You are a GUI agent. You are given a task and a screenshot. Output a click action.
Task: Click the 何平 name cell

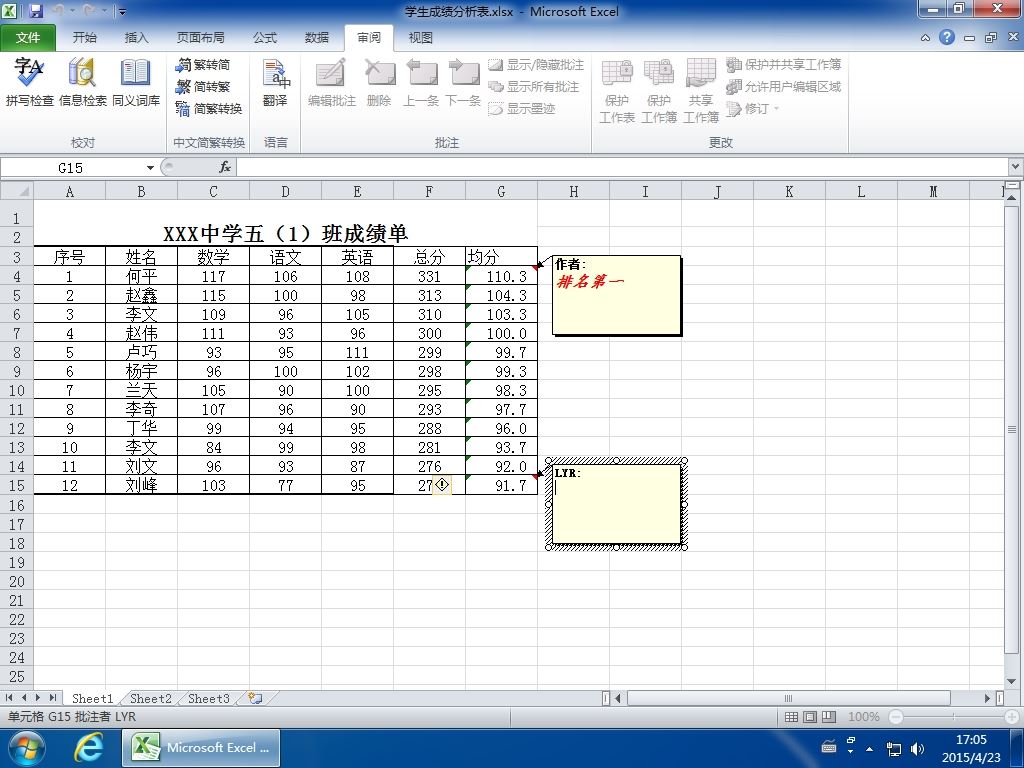tap(141, 276)
